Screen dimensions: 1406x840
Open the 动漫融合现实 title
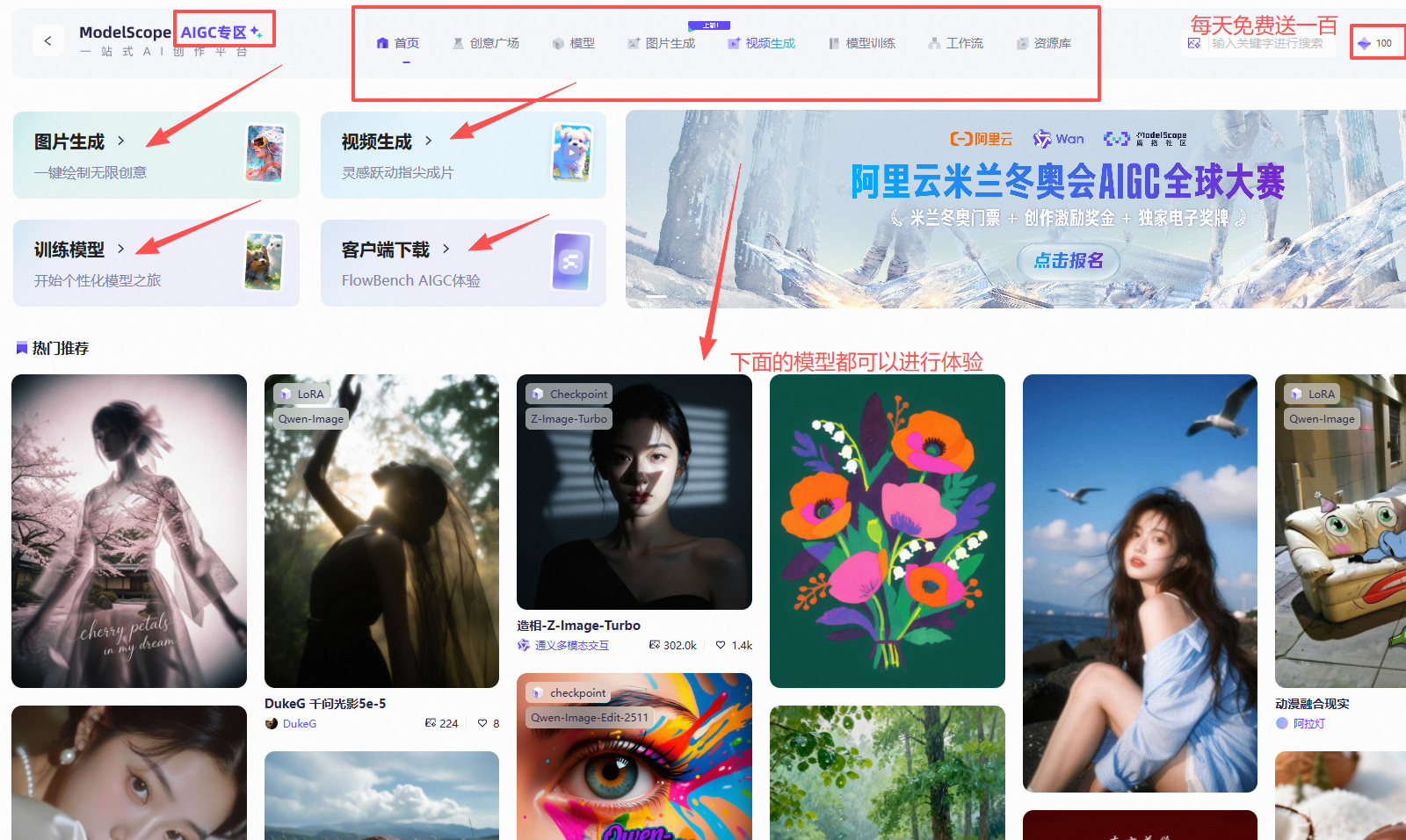click(x=1312, y=704)
